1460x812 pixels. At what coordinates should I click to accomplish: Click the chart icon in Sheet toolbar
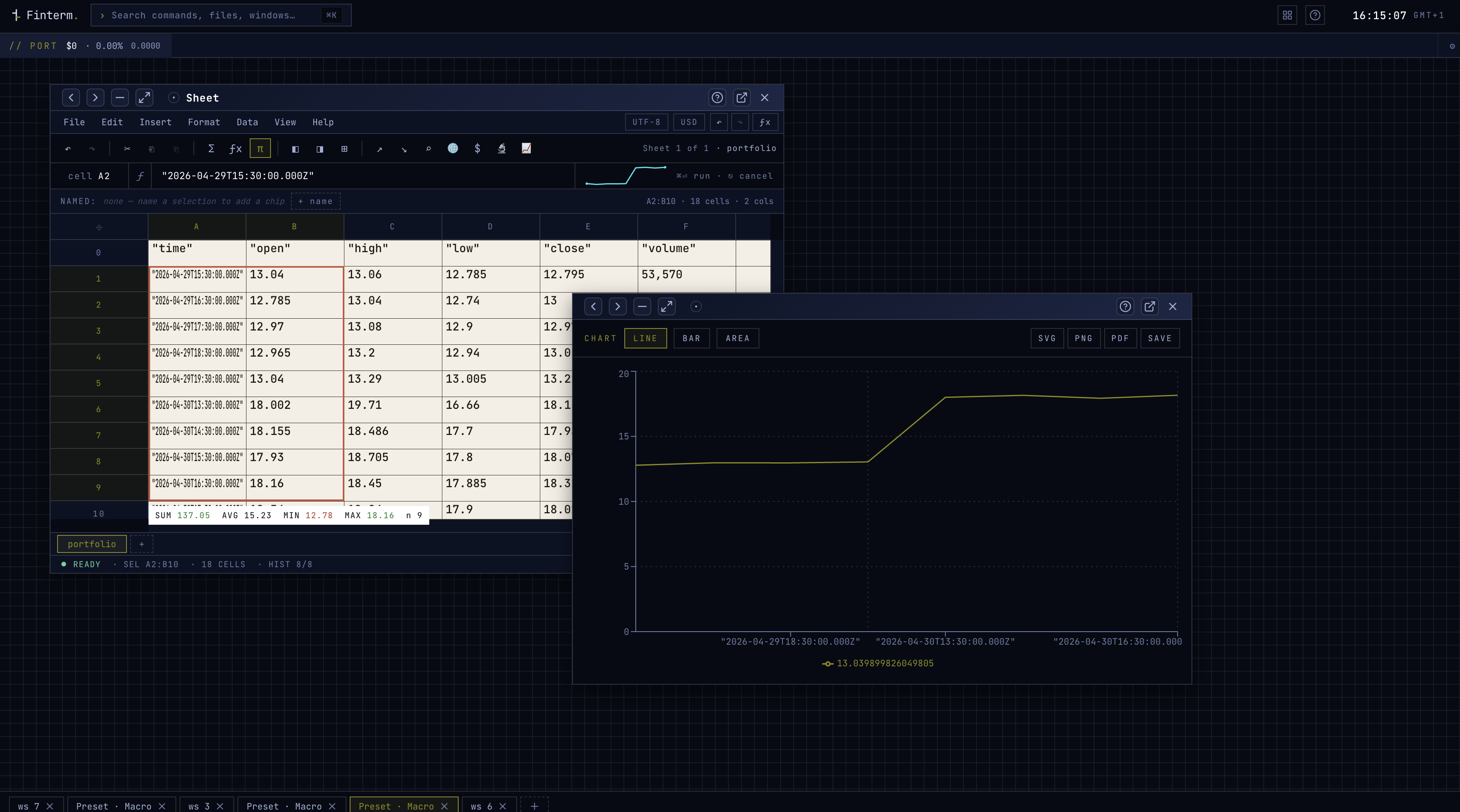tap(526, 149)
